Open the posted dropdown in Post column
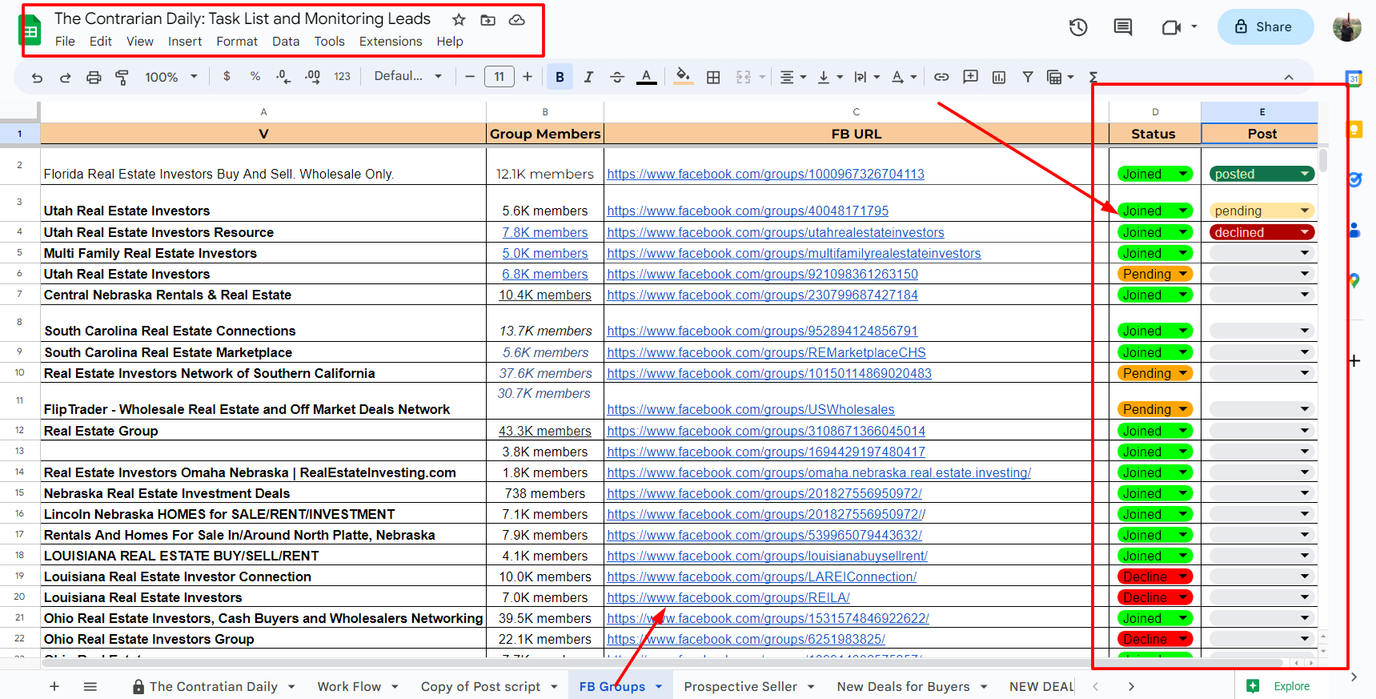 pyautogui.click(x=1262, y=174)
